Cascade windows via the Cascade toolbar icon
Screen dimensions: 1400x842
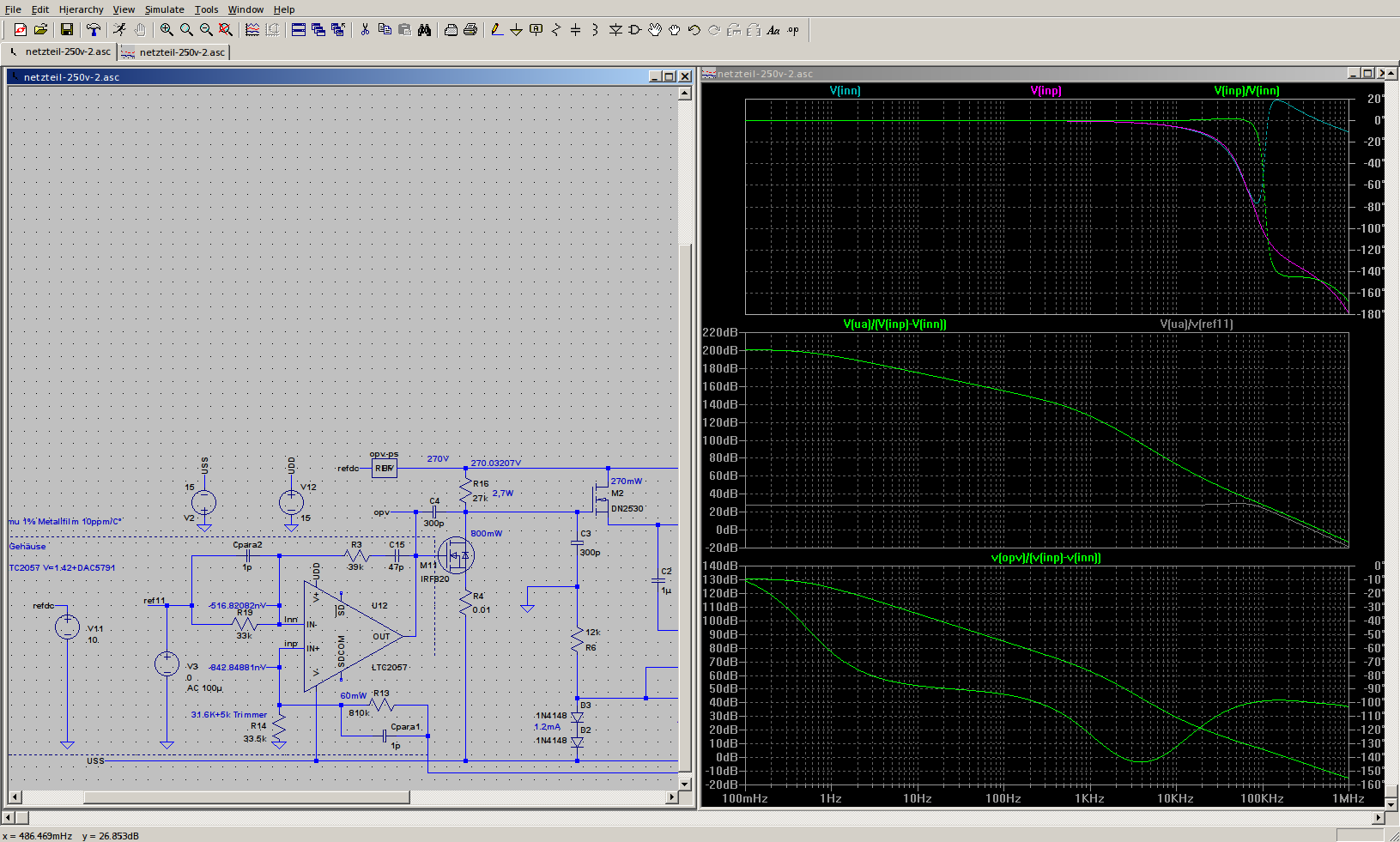click(x=318, y=30)
